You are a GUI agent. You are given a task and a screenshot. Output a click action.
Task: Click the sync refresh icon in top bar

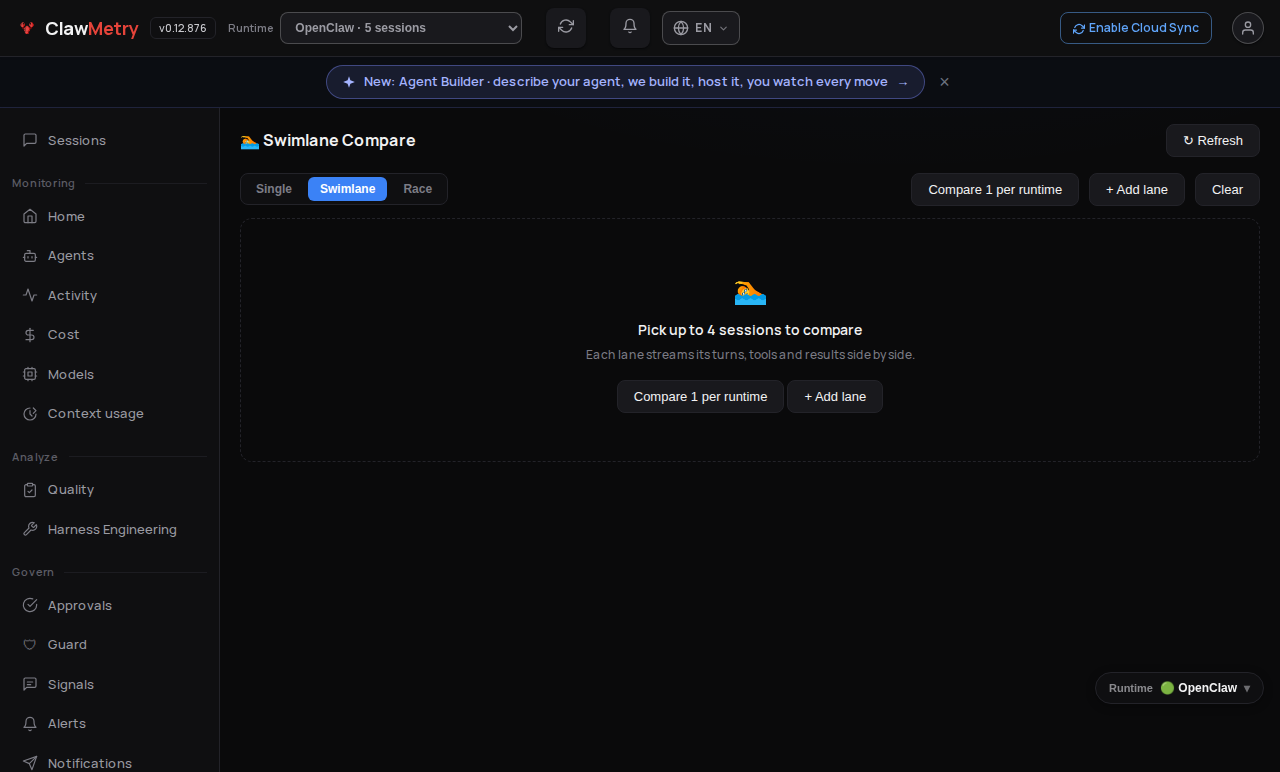[566, 27]
